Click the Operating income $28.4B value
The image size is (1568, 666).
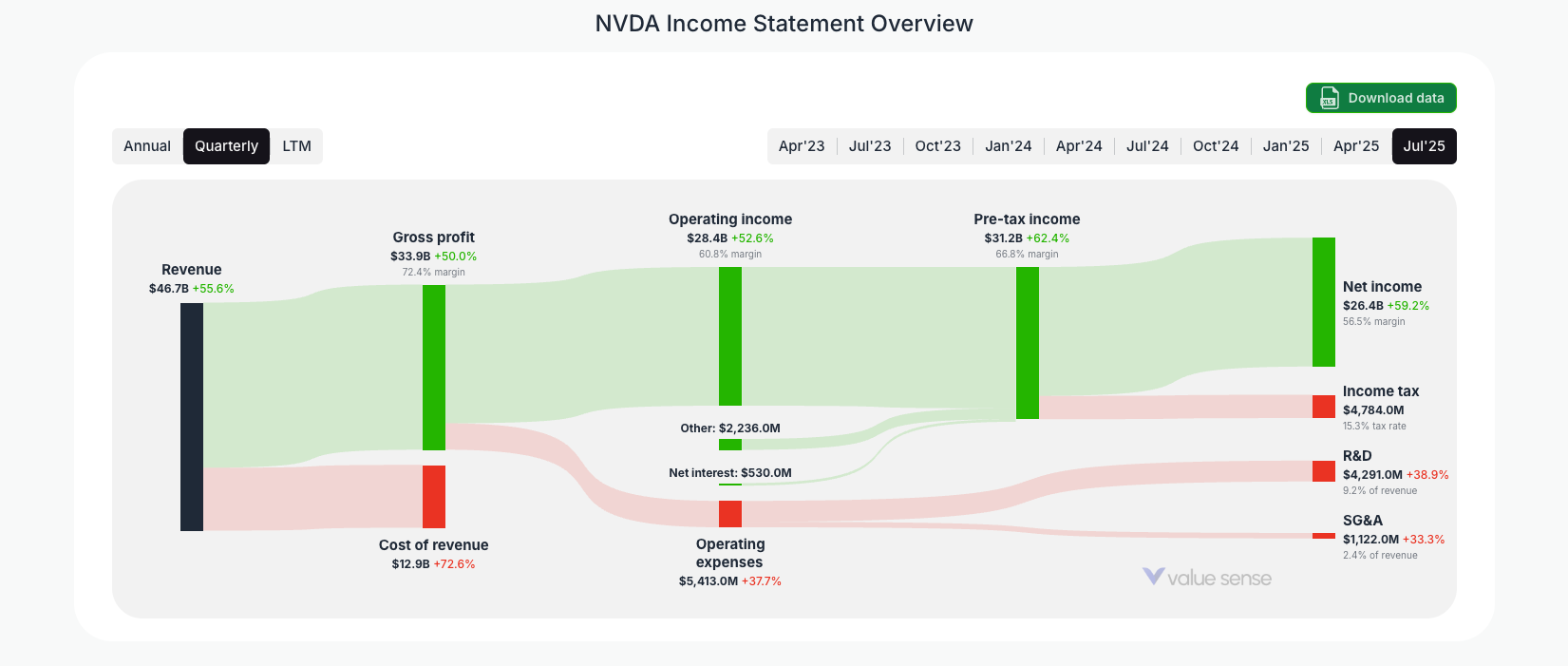coord(708,238)
